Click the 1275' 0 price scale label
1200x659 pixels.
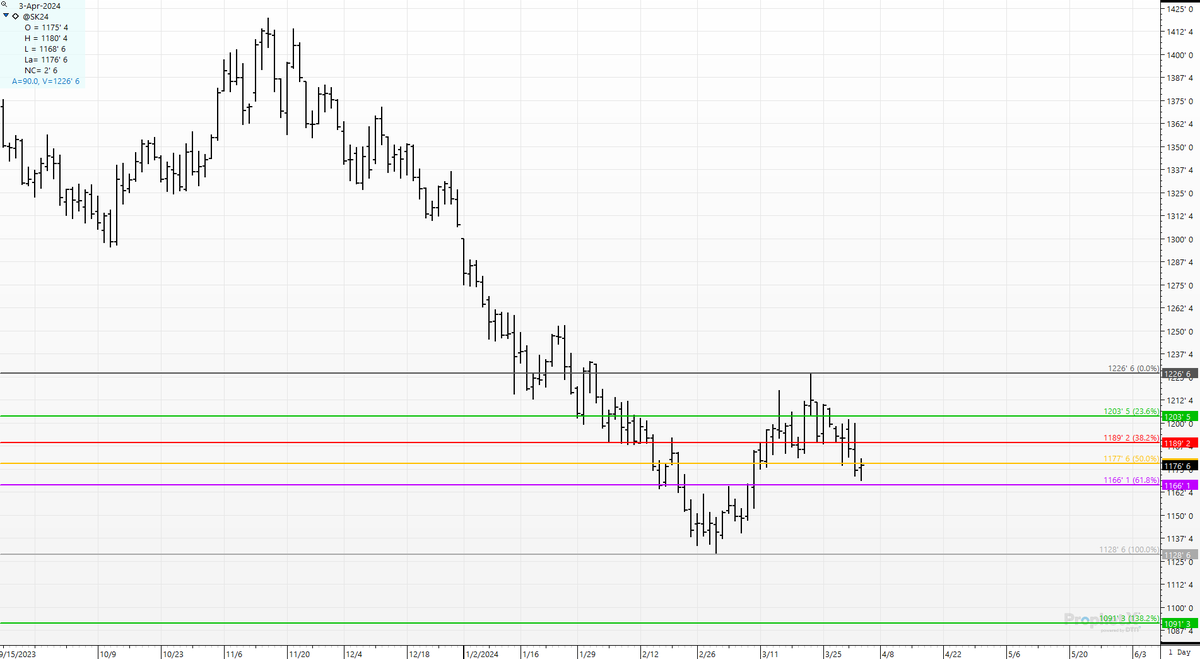(1180, 285)
